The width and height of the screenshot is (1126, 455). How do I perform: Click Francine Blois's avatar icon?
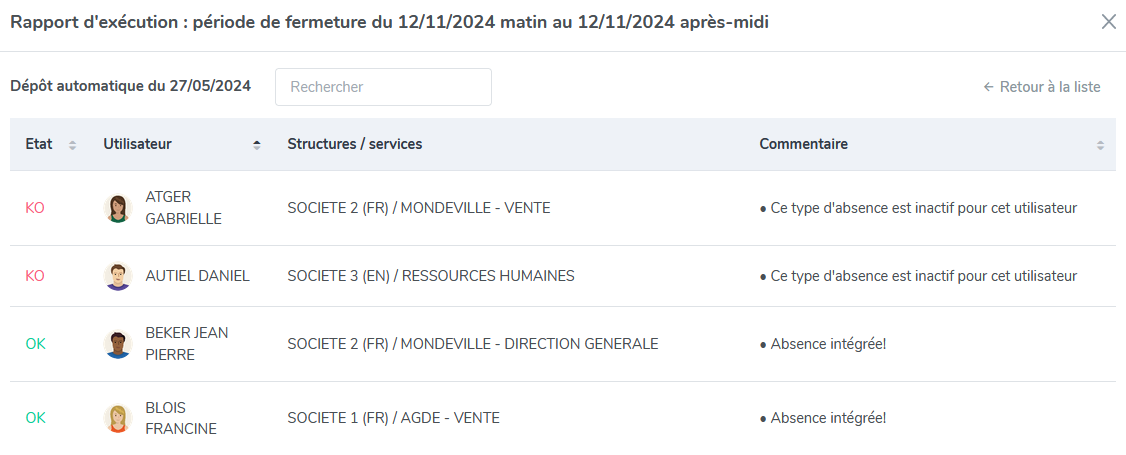(118, 418)
